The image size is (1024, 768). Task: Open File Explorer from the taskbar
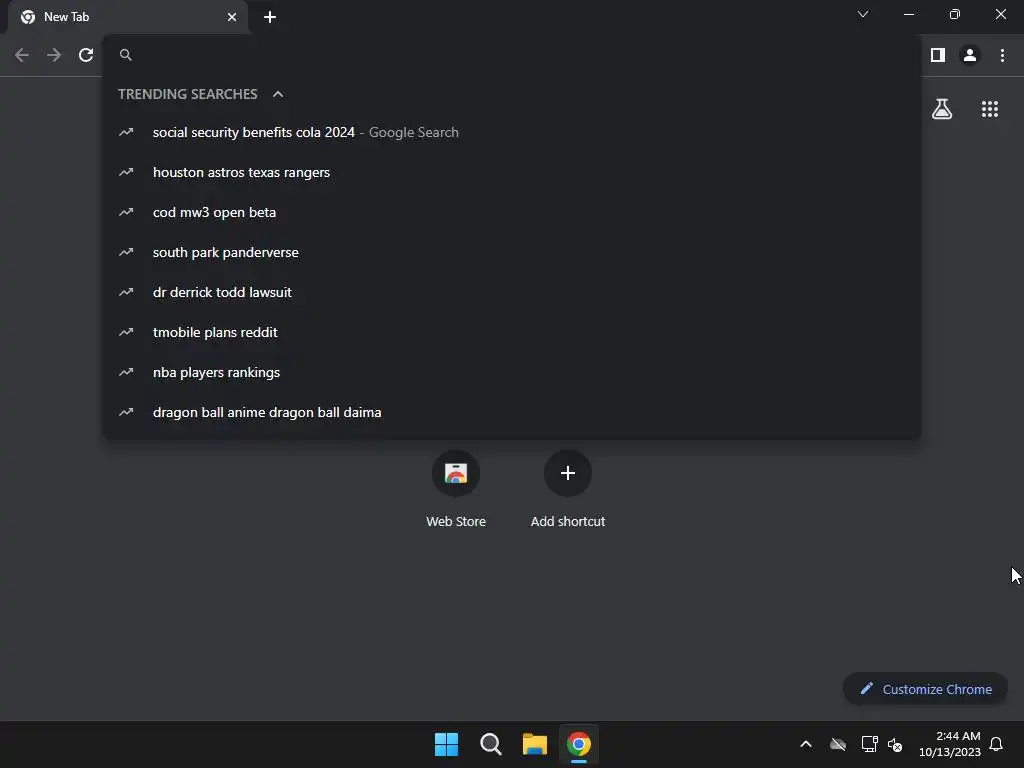534,744
